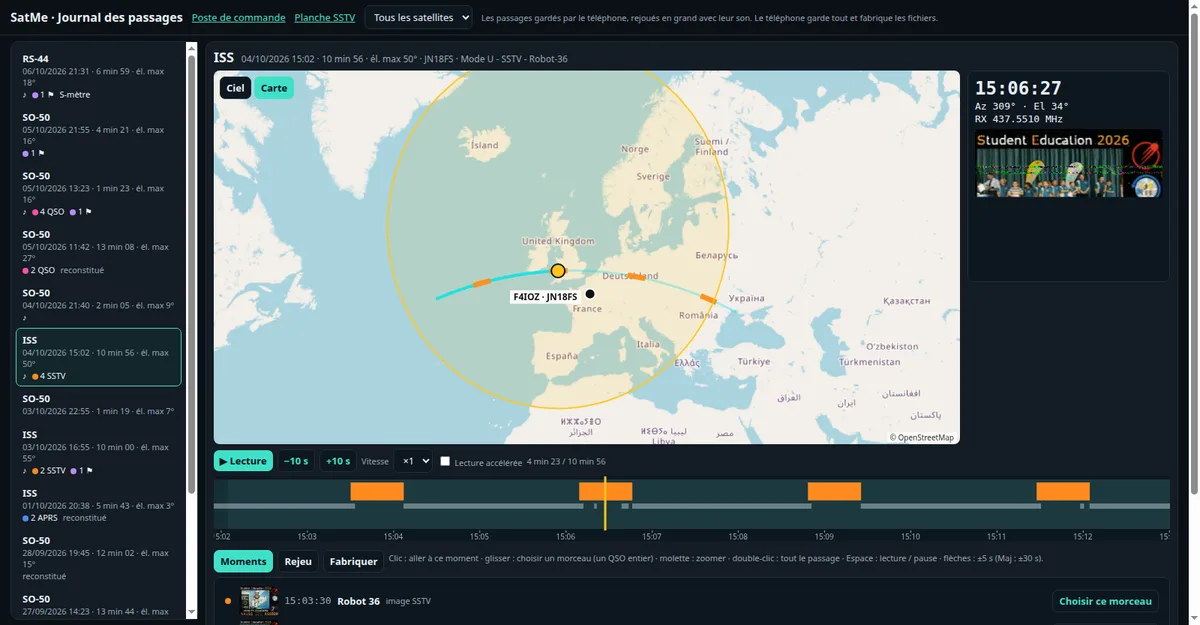The width and height of the screenshot is (1200, 625).
Task: Click the orange dot beside 15:03:30 Robot 36
Action: (228, 601)
